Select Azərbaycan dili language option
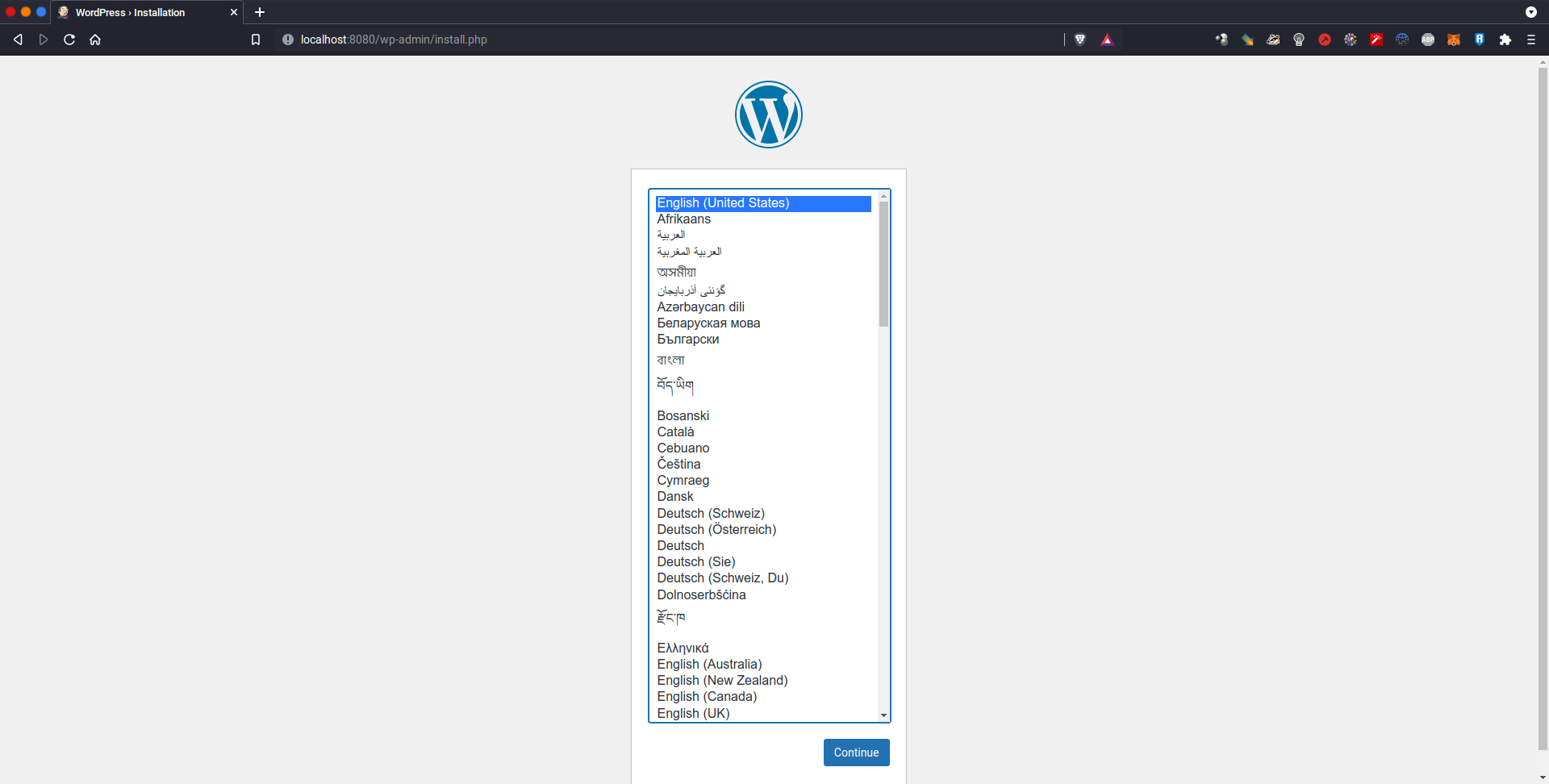1549x784 pixels. (x=763, y=307)
